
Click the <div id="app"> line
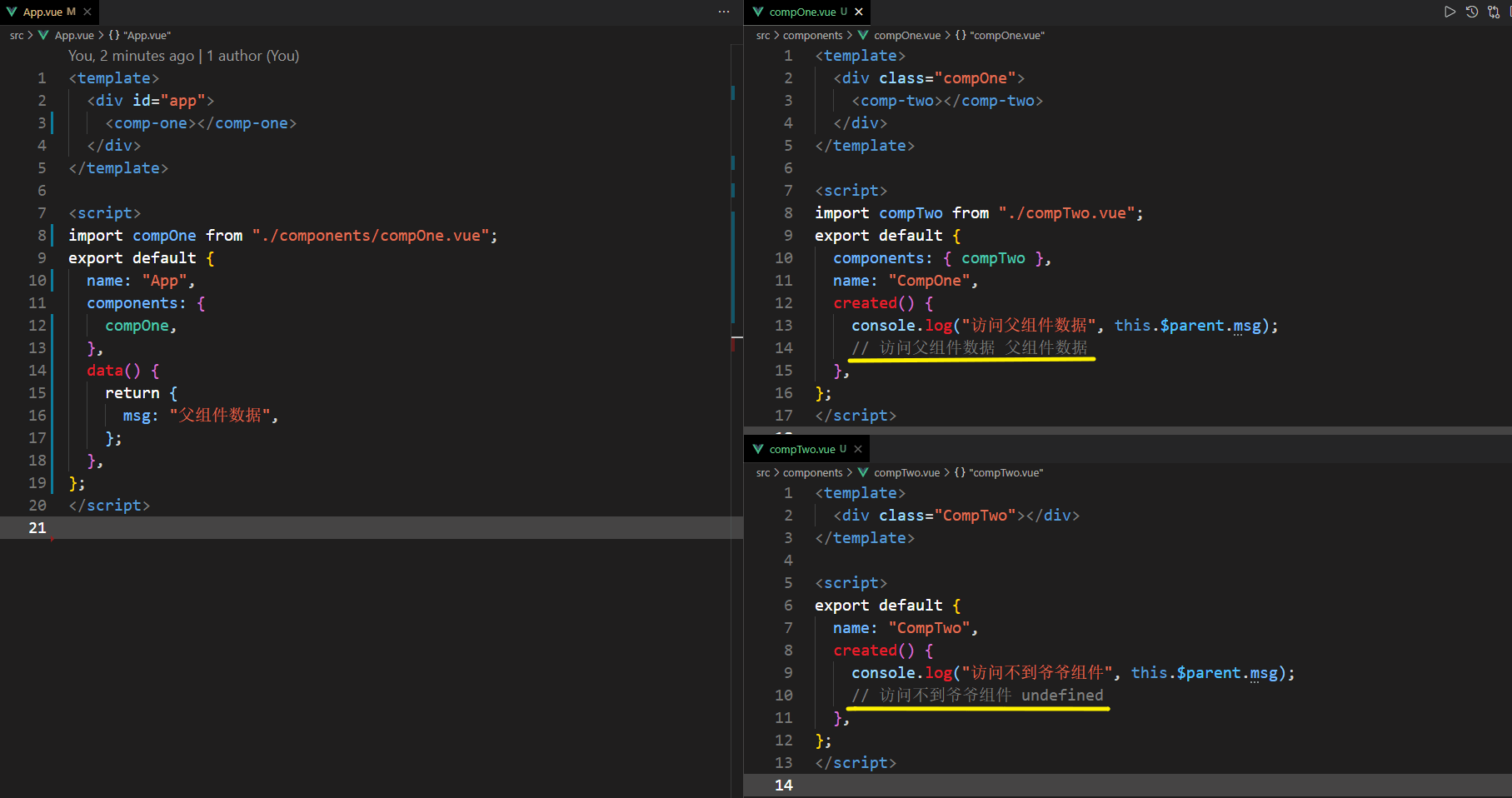click(x=151, y=101)
